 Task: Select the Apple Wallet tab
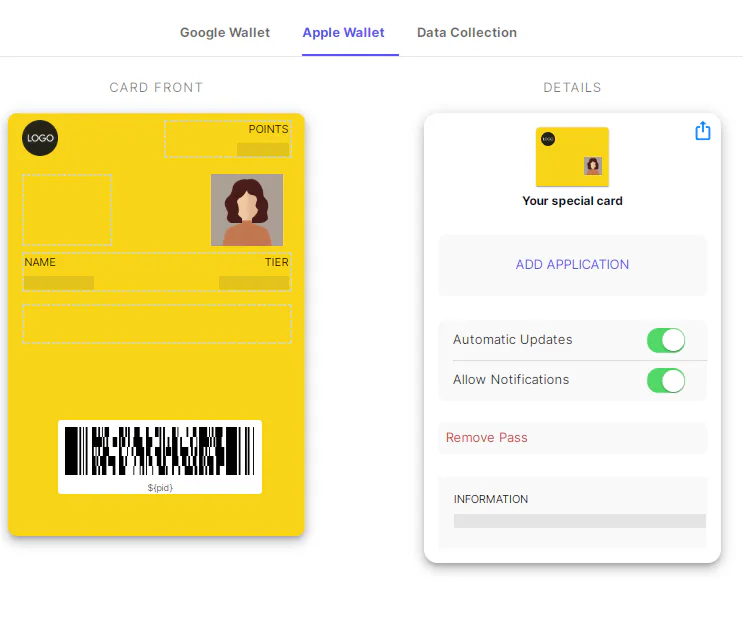coord(344,33)
